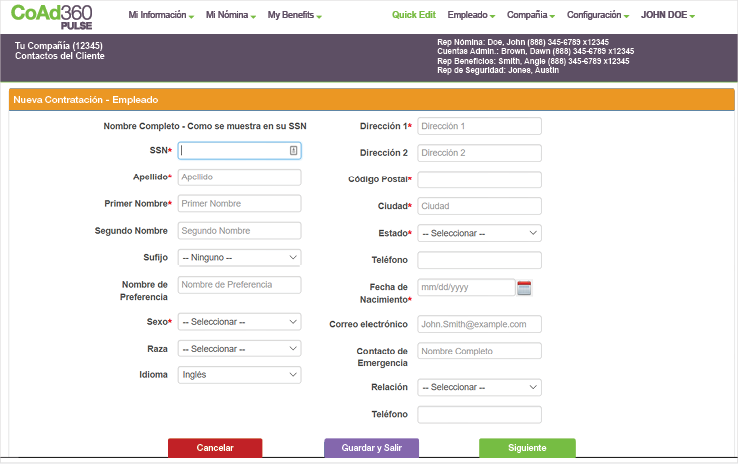Click the Ciudad input field
Image resolution: width=738 pixels, height=464 pixels.
(479, 206)
